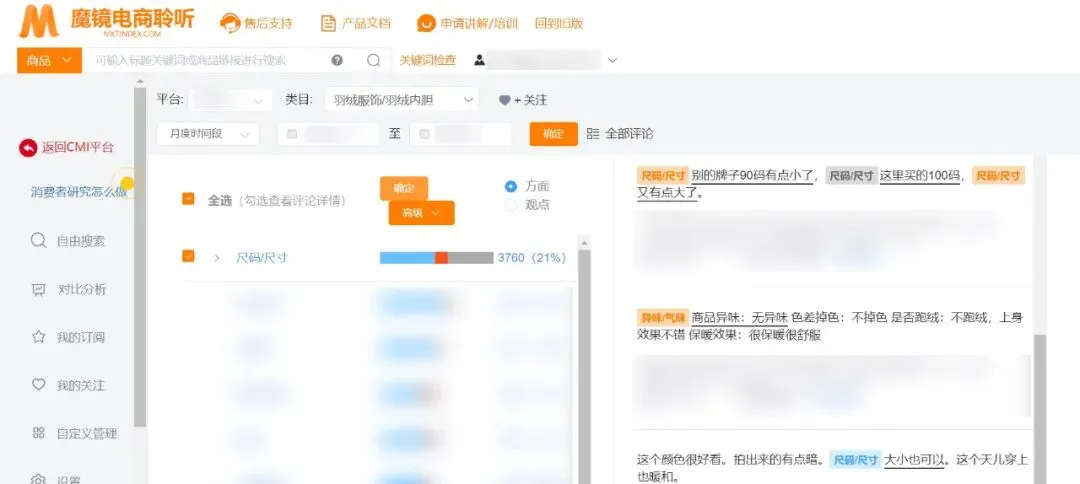Open the 月度时间段 dropdown
The height and width of the screenshot is (484, 1080).
click(208, 134)
